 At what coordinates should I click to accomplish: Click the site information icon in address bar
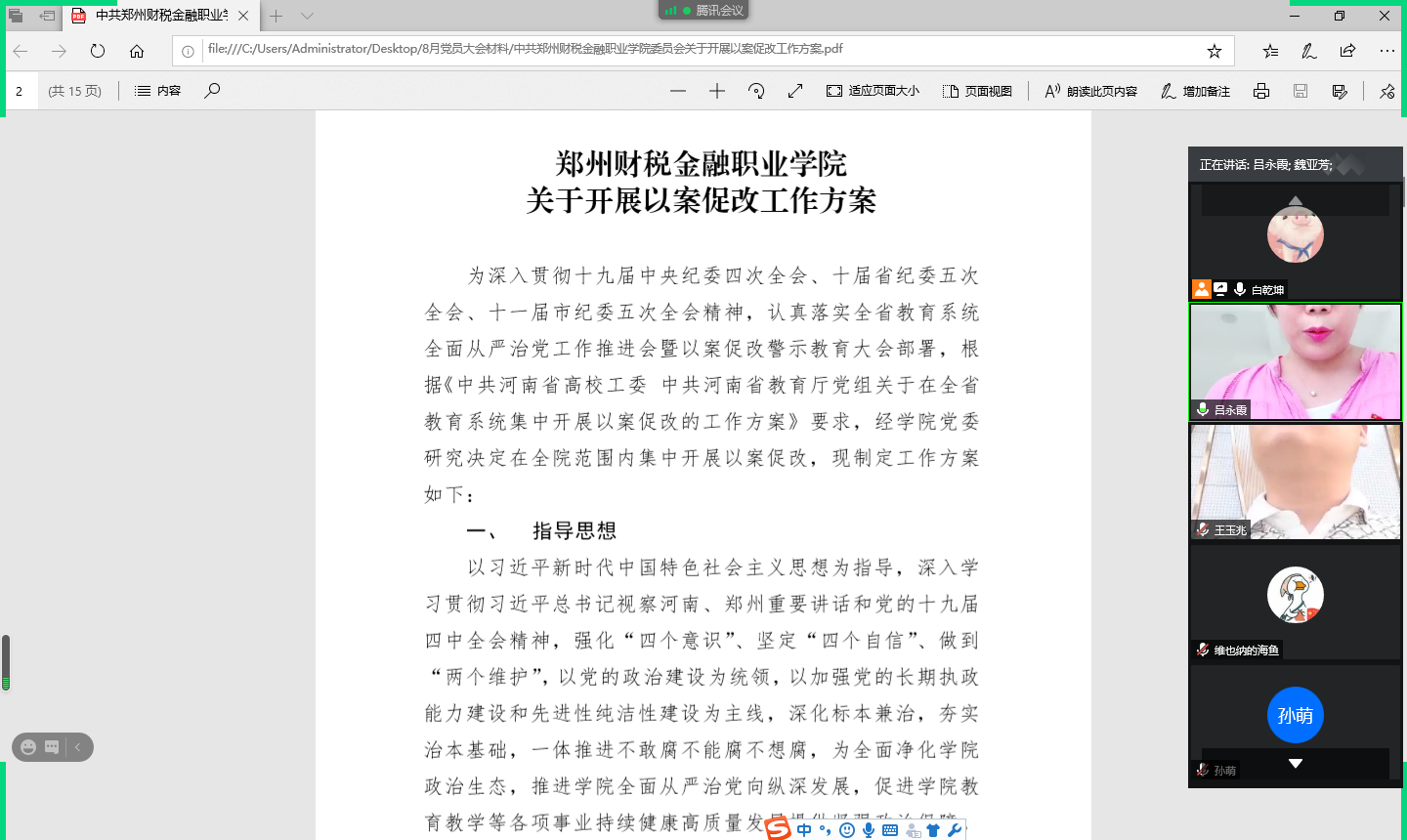click(x=188, y=51)
